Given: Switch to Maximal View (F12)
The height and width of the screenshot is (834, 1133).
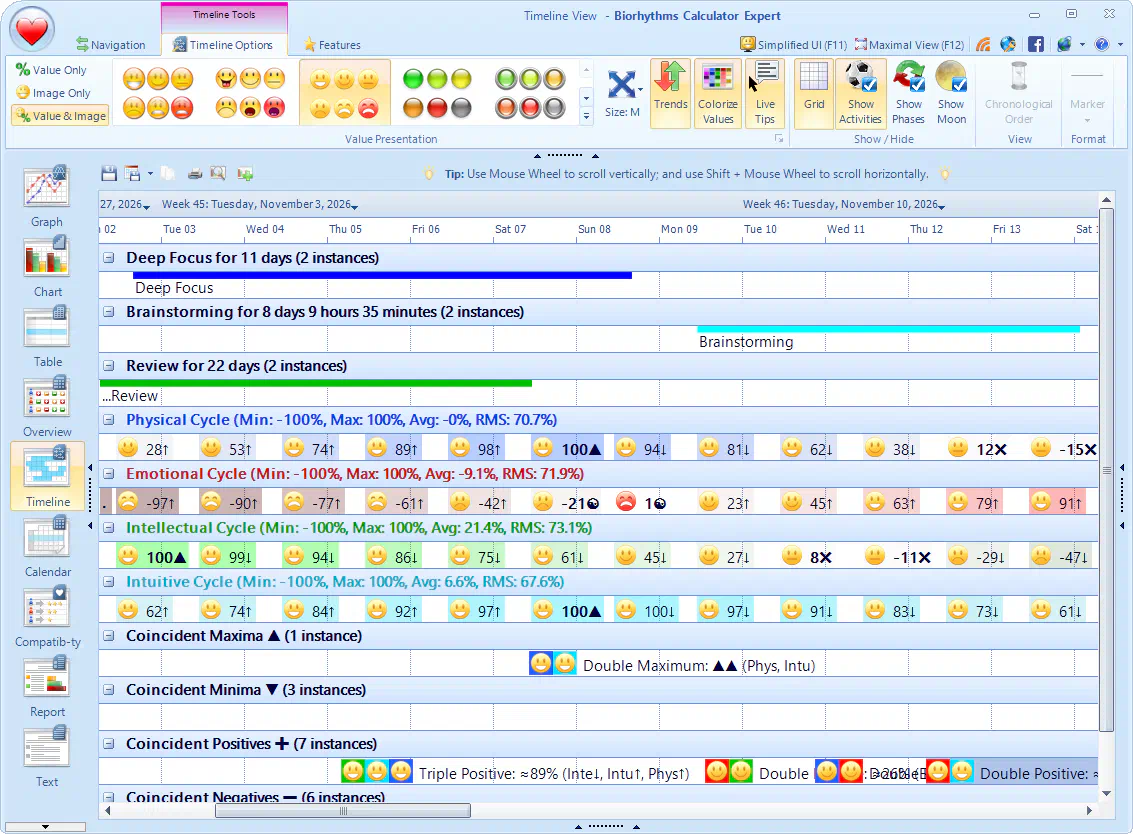Looking at the screenshot, I should [909, 44].
